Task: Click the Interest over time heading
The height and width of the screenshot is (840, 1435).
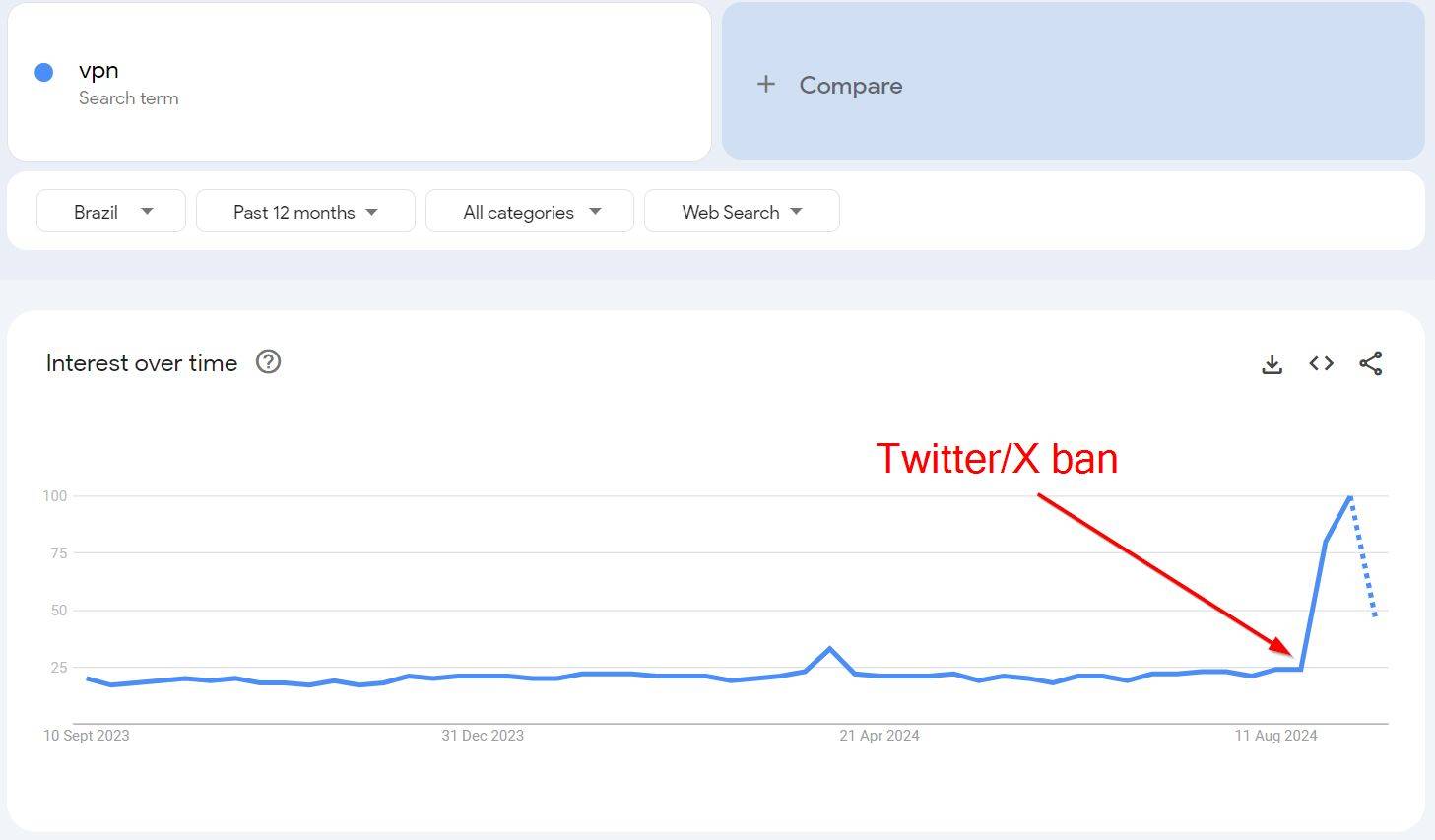Action: coord(142,362)
